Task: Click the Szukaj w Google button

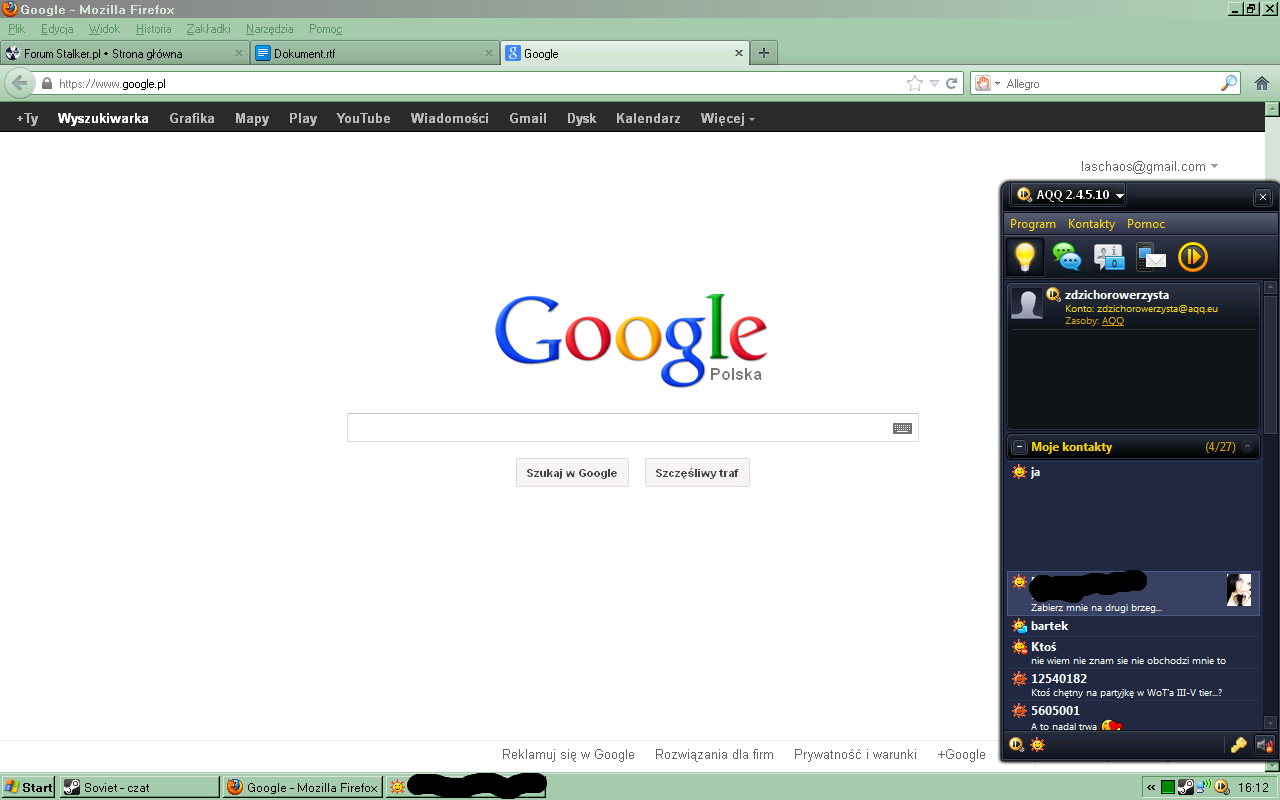Action: click(x=572, y=473)
